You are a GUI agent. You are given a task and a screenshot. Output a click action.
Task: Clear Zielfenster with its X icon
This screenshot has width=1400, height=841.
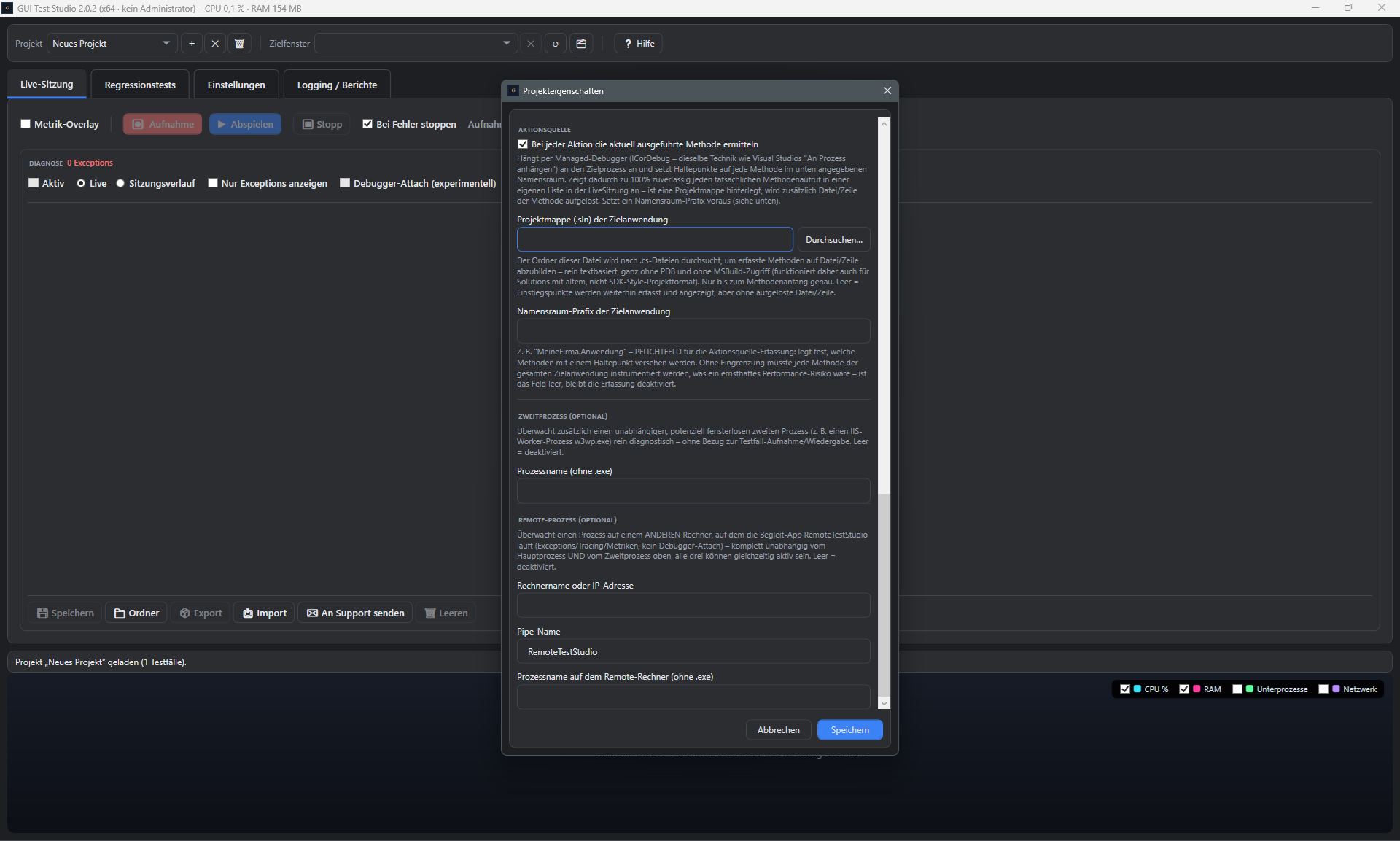pos(531,44)
